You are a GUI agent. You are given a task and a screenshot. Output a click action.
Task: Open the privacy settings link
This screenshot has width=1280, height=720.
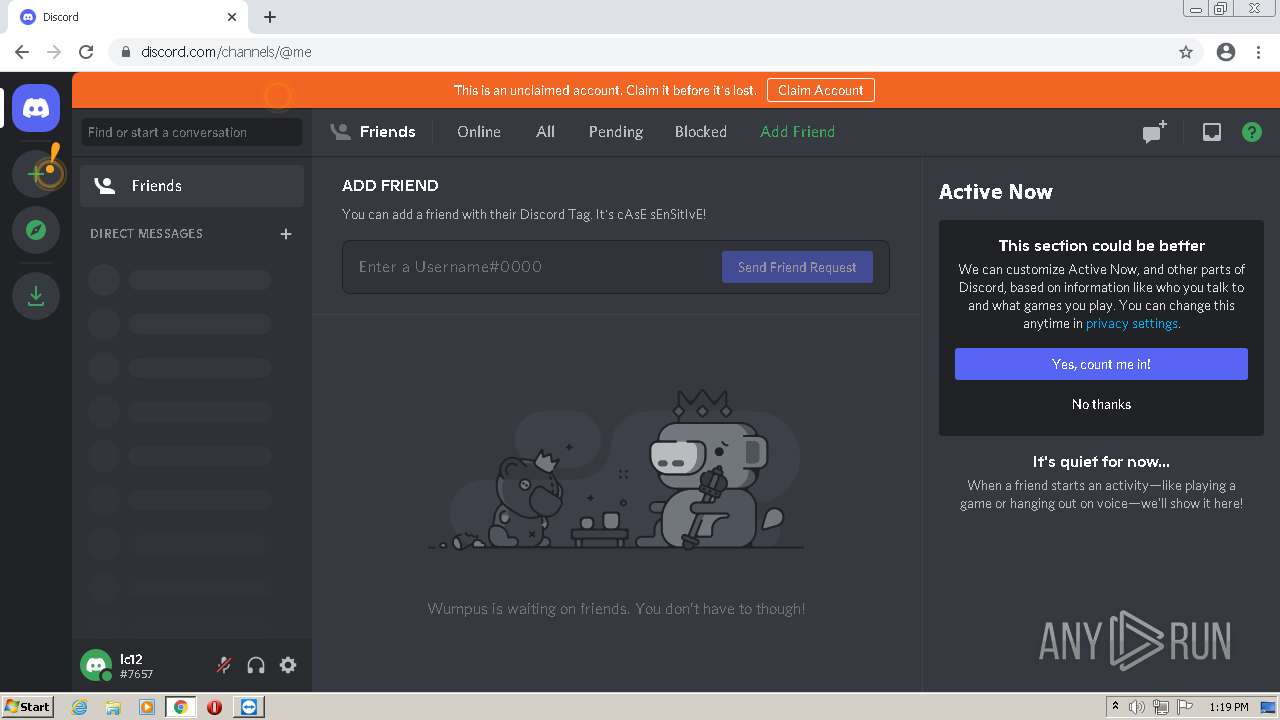(1133, 324)
